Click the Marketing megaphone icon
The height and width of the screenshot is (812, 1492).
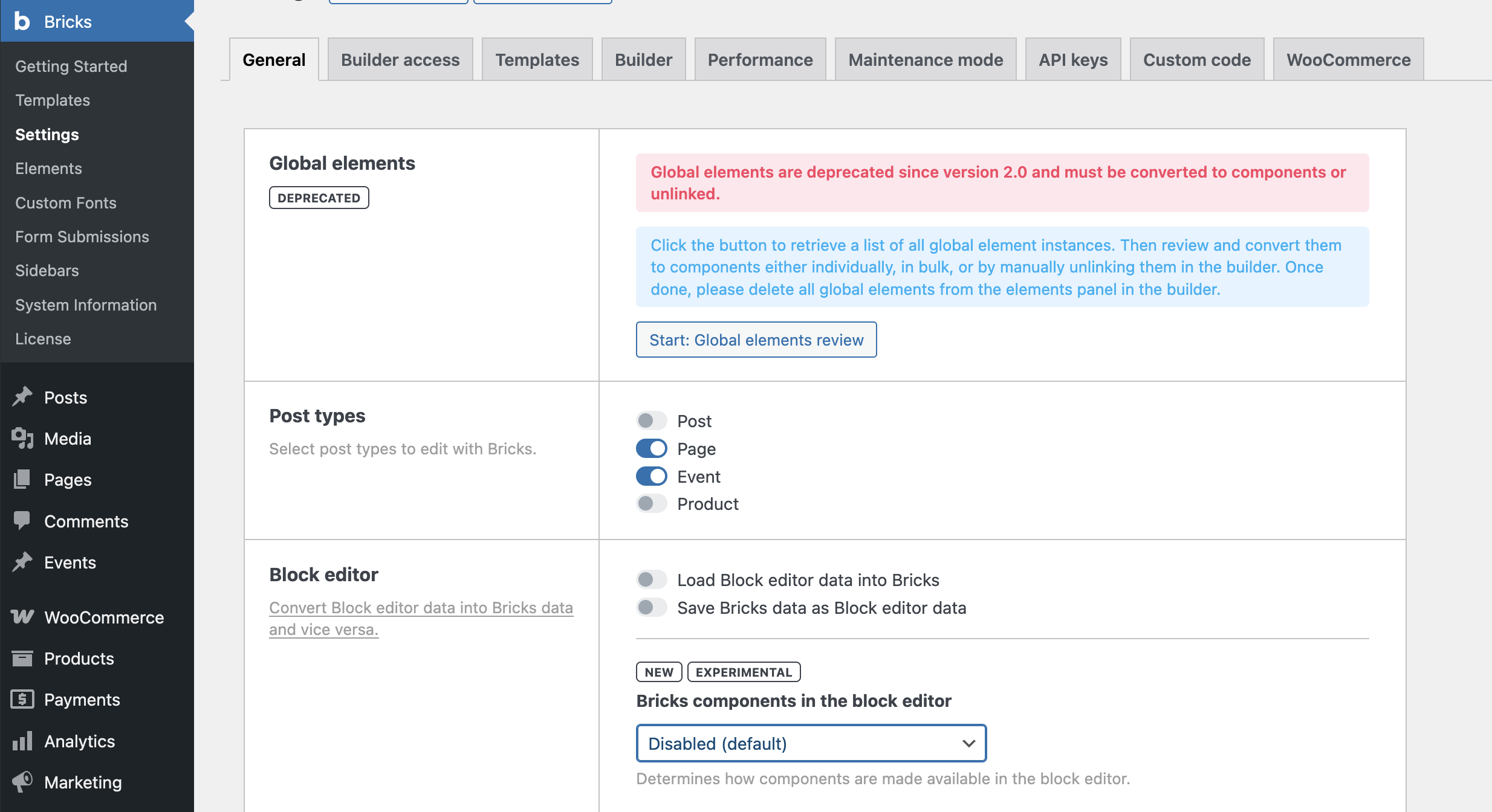click(22, 782)
